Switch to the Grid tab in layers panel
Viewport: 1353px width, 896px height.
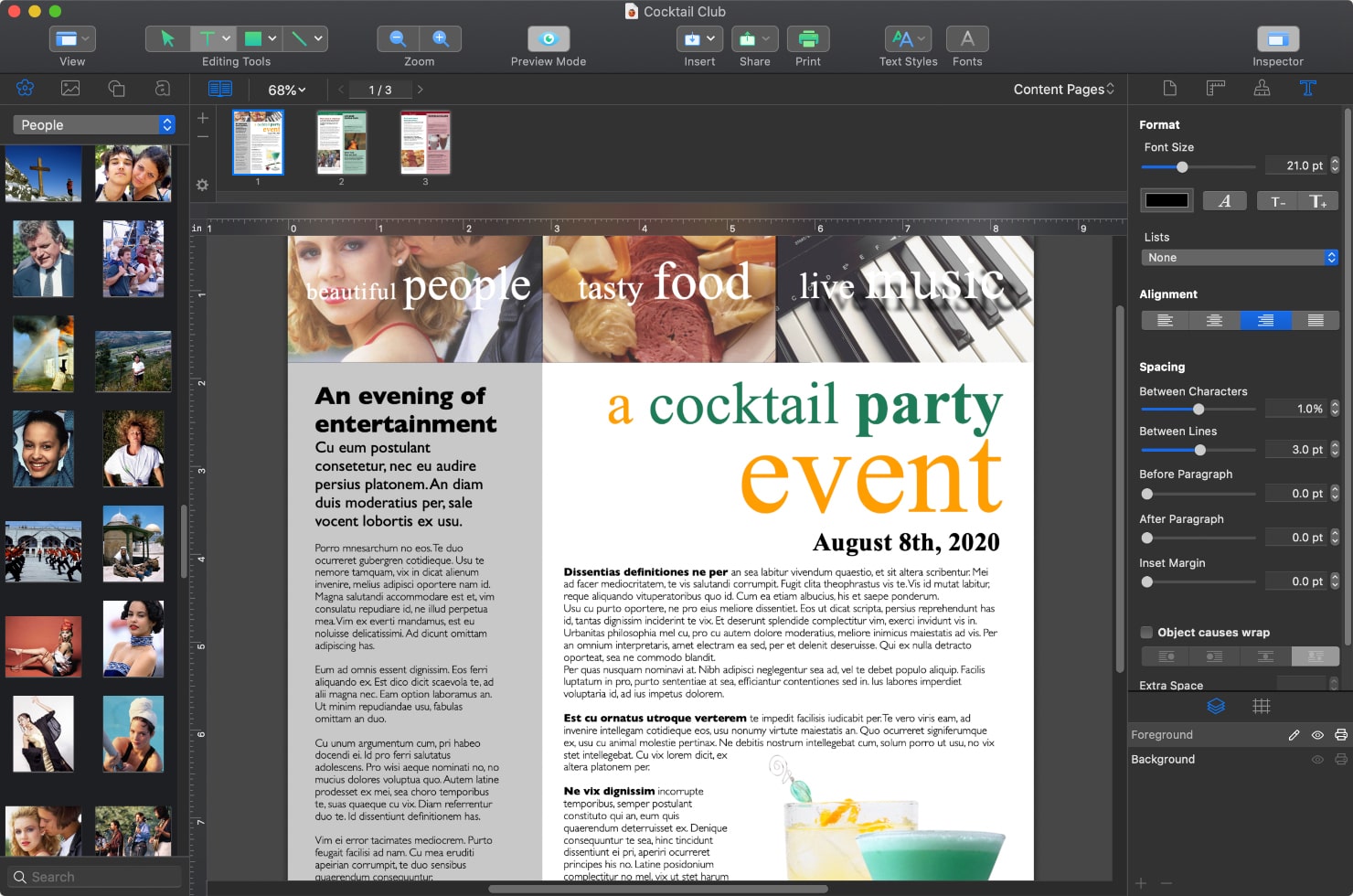(x=1262, y=706)
